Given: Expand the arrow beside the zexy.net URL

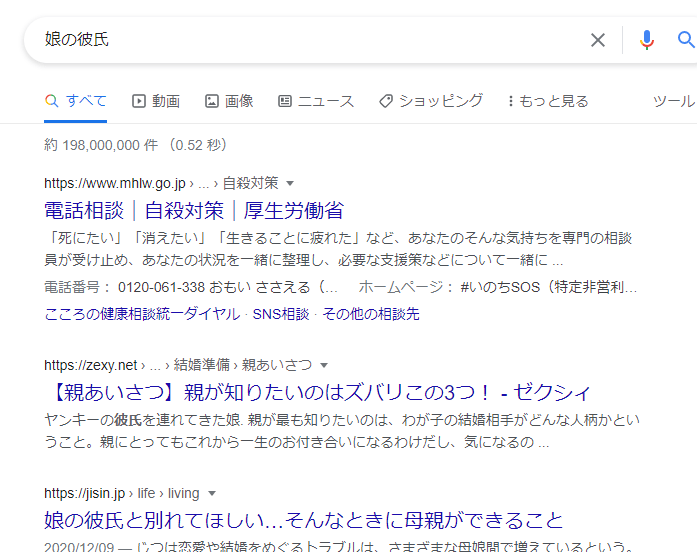Looking at the screenshot, I should pos(324,365).
